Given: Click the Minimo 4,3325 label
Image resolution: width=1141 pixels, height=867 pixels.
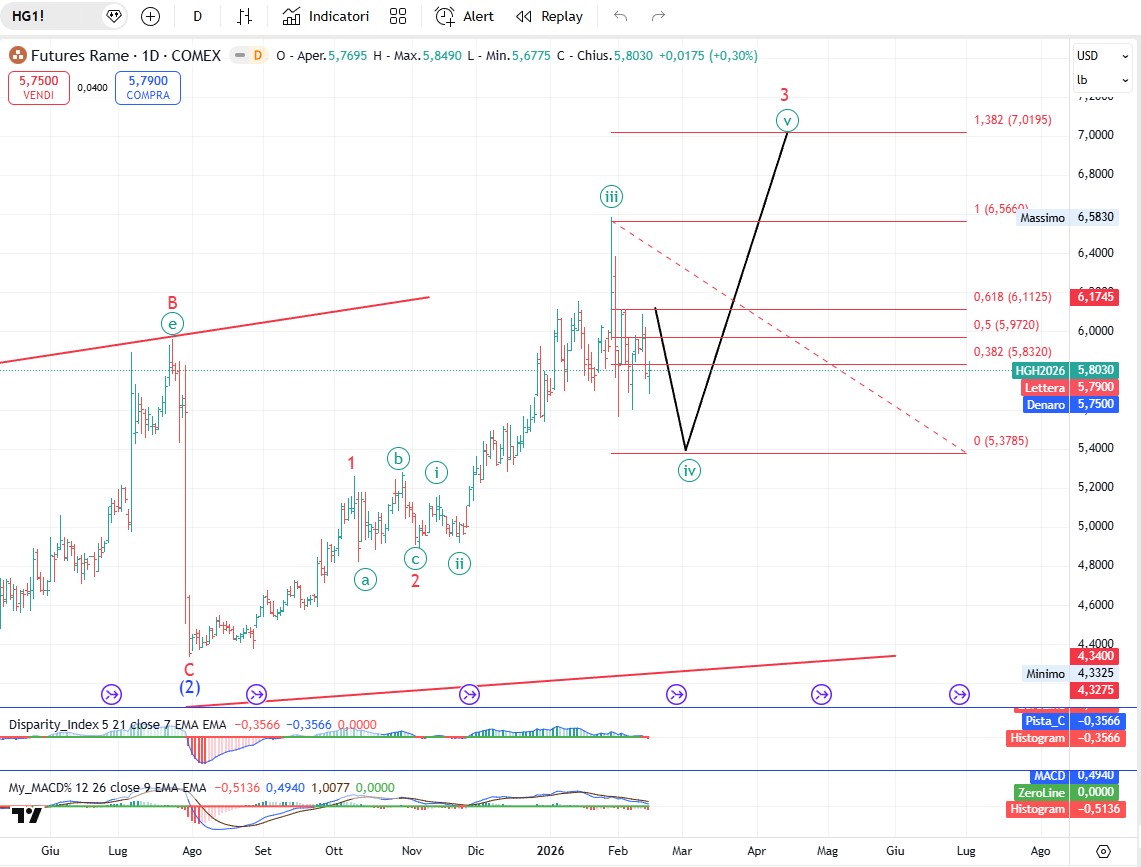Looking at the screenshot, I should click(x=1068, y=673).
